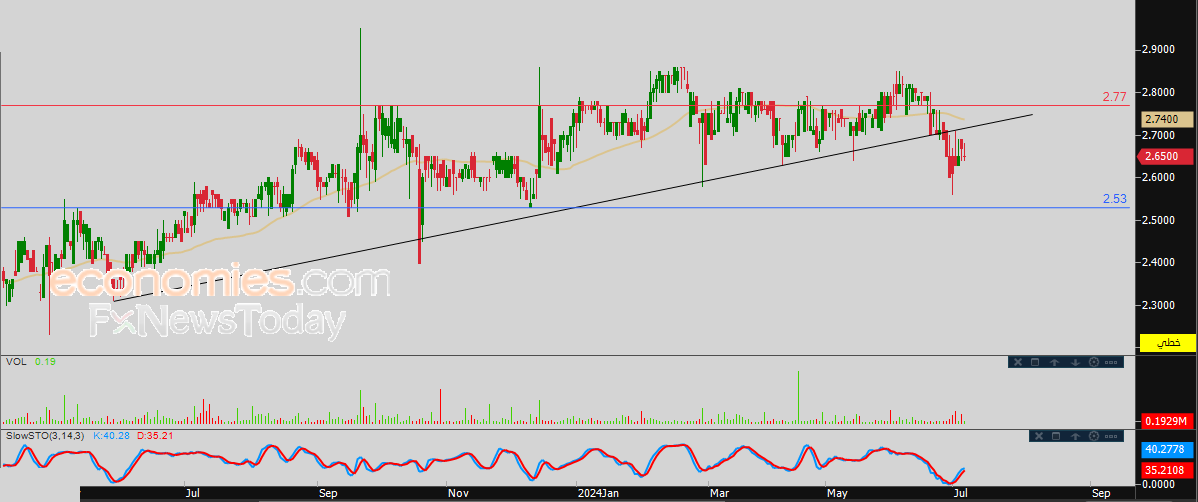Click the 35.2108 red D value tag
The image size is (1198, 502).
1167,469
